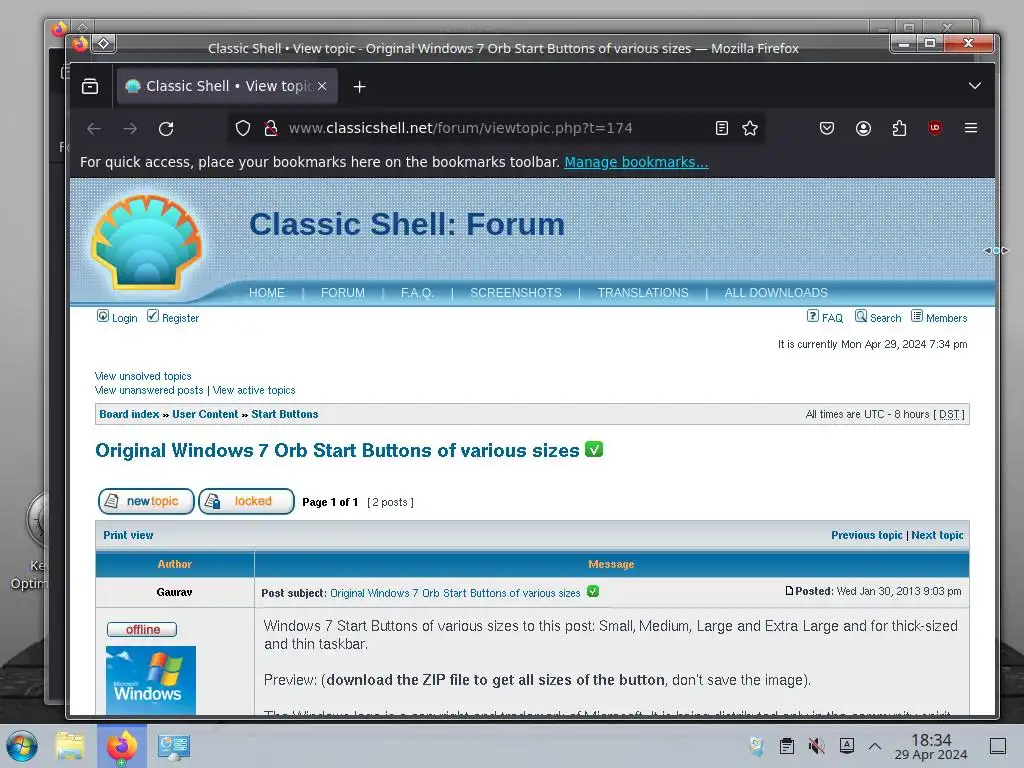The image size is (1024, 768).
Task: Reload the page with the refresh icon
Action: [166, 129]
